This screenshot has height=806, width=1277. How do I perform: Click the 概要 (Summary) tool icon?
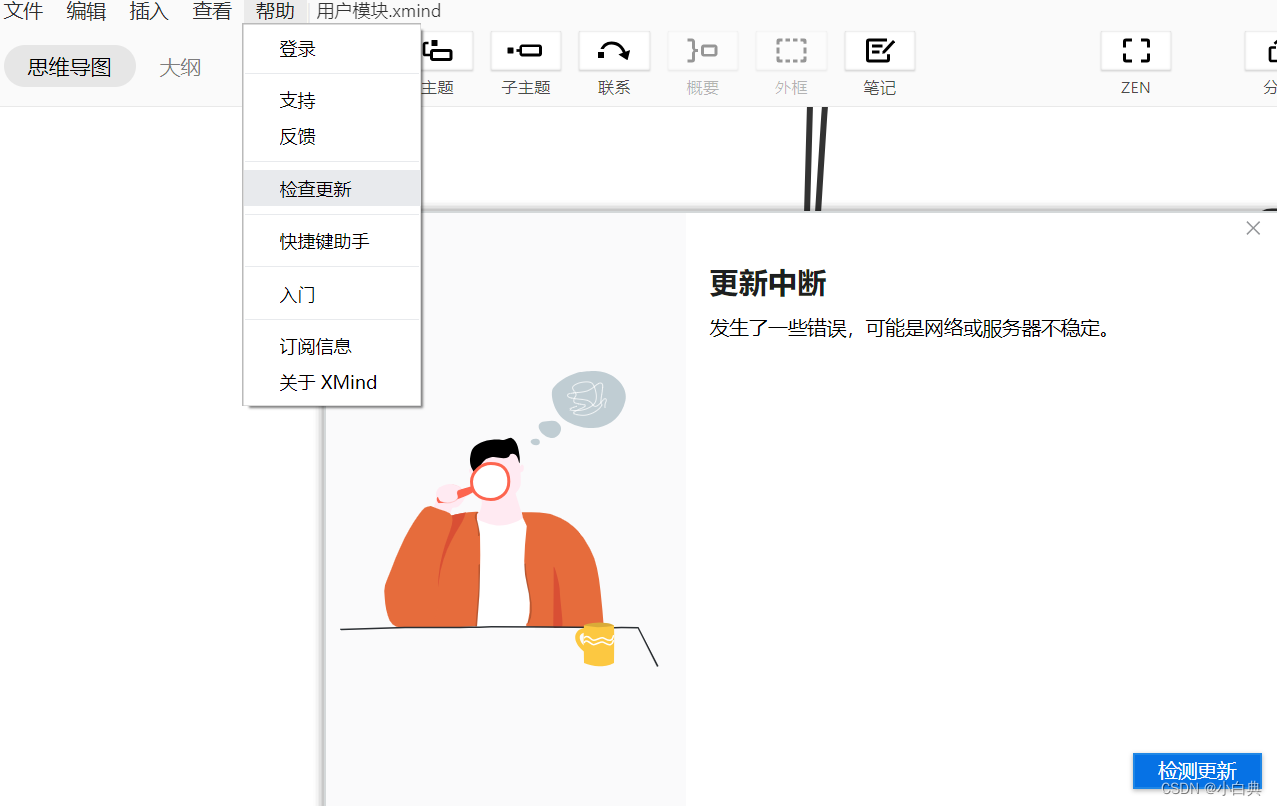click(702, 50)
